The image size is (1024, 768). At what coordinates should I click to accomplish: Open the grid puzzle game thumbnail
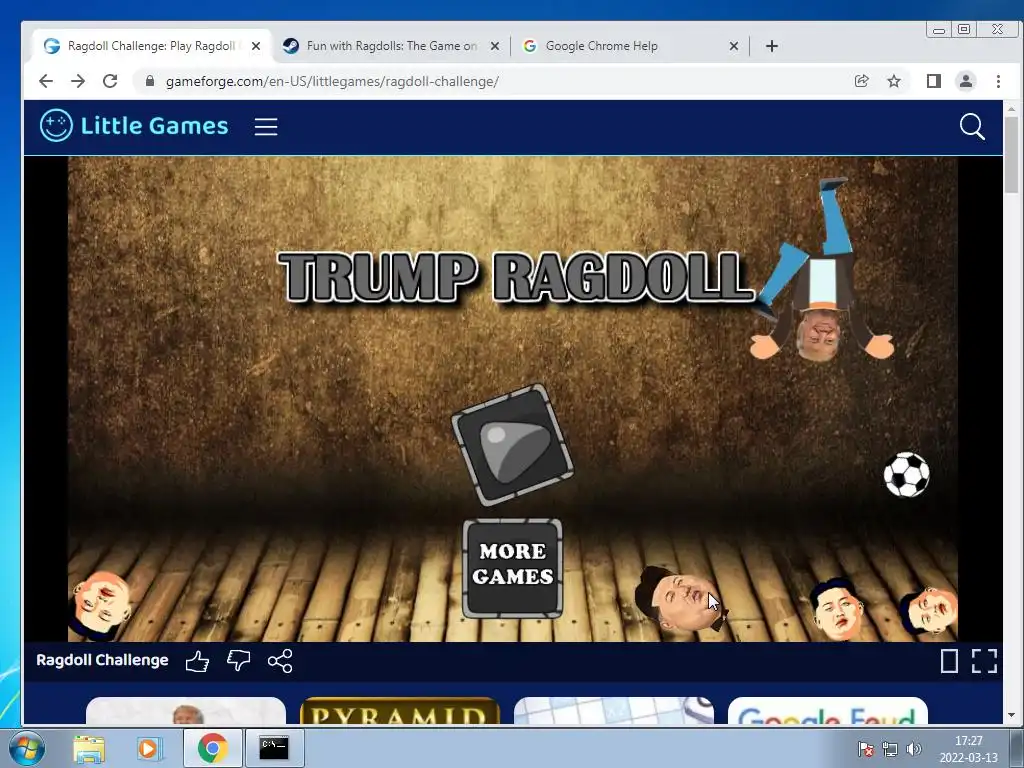(614, 711)
